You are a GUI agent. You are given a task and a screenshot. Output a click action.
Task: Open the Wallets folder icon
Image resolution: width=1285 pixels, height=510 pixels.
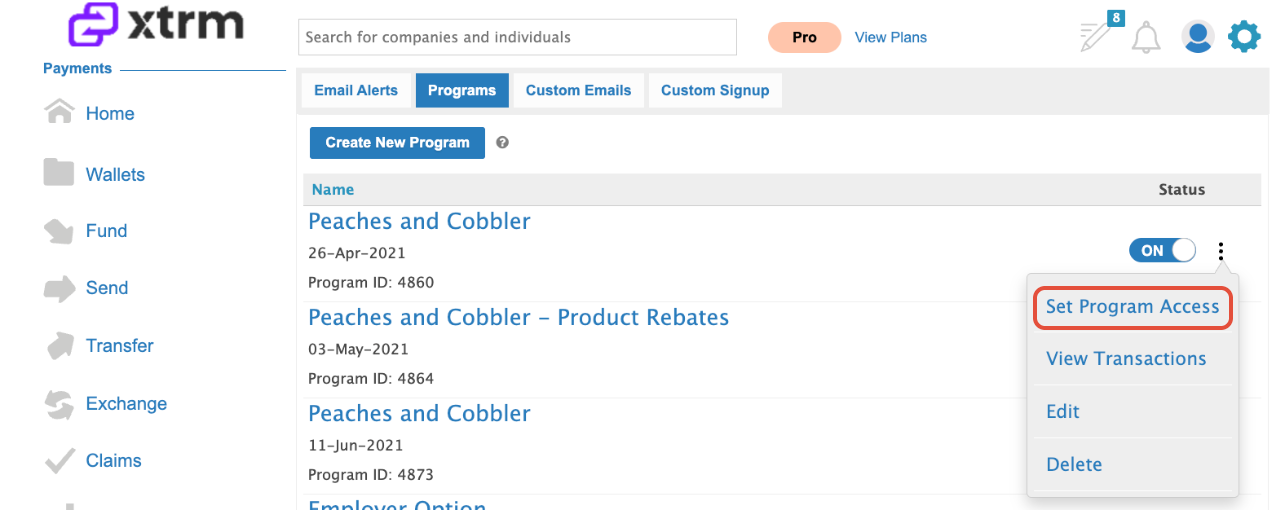[59, 172]
